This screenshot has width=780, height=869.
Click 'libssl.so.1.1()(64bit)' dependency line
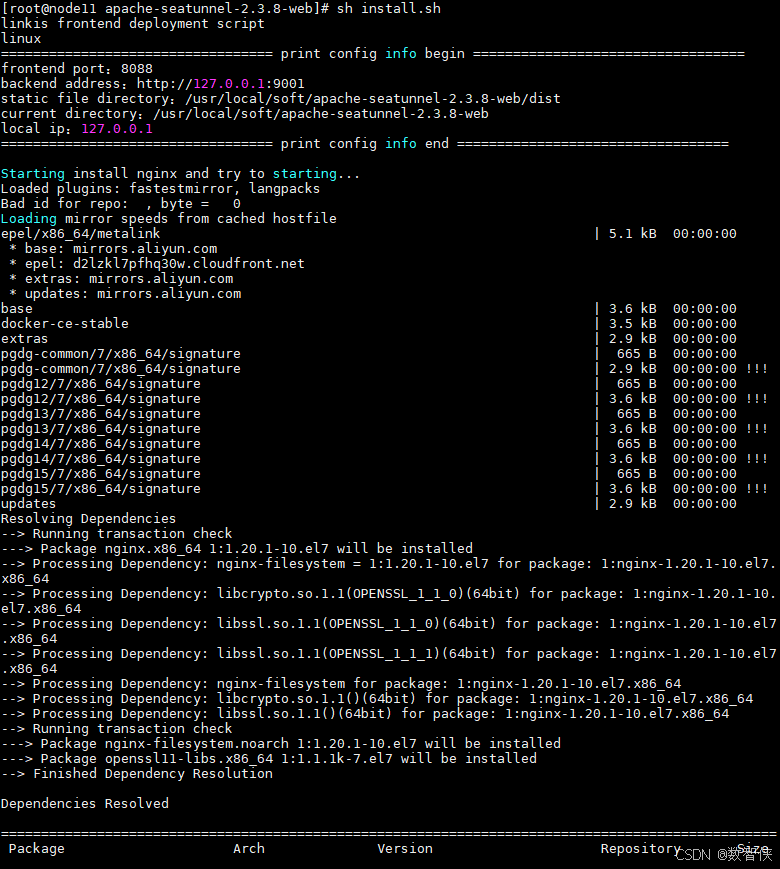point(365,713)
